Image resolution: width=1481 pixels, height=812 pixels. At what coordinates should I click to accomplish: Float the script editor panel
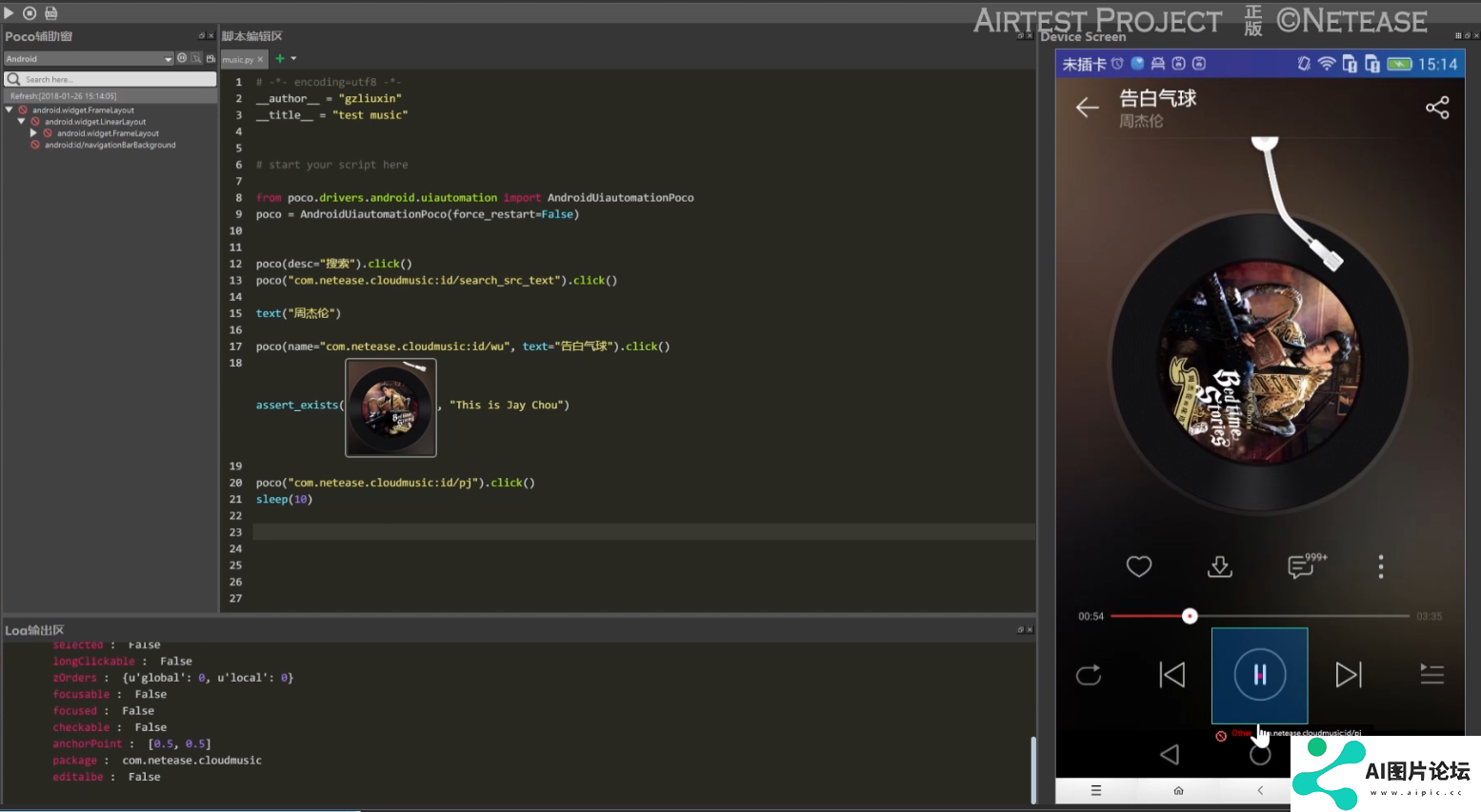coord(1020,36)
